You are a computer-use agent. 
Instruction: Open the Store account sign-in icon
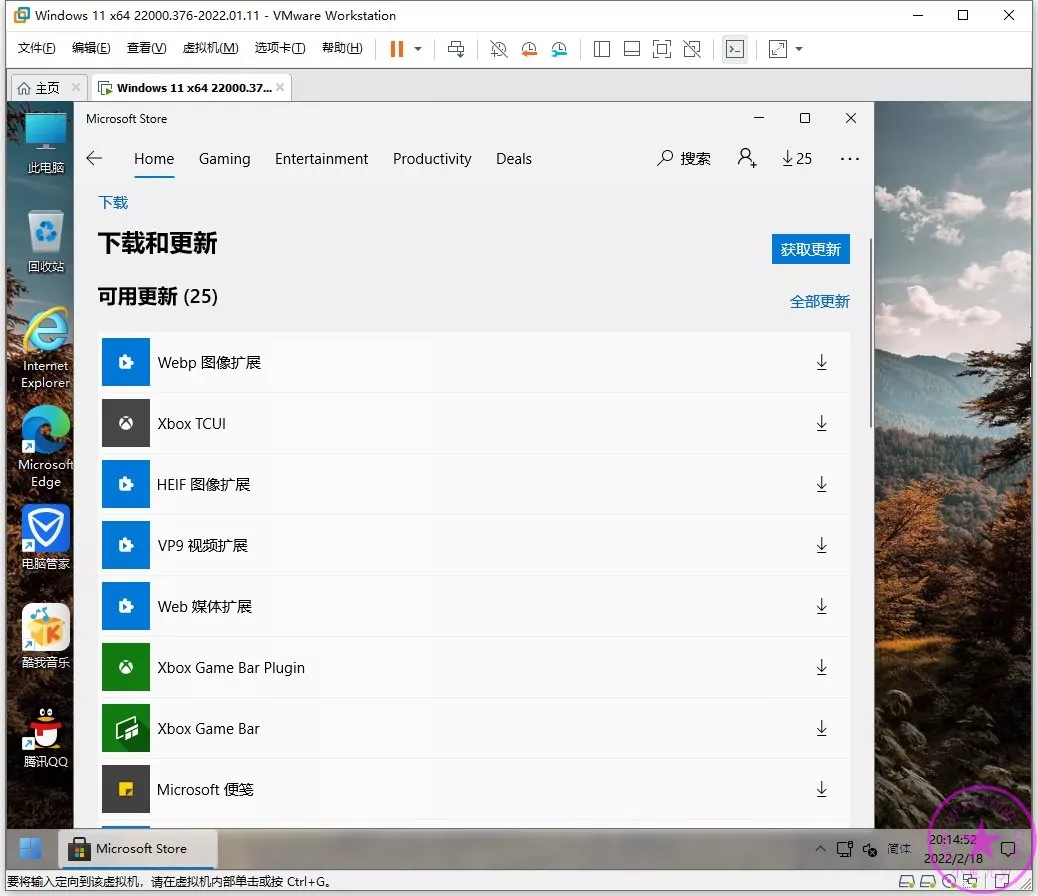coord(747,158)
